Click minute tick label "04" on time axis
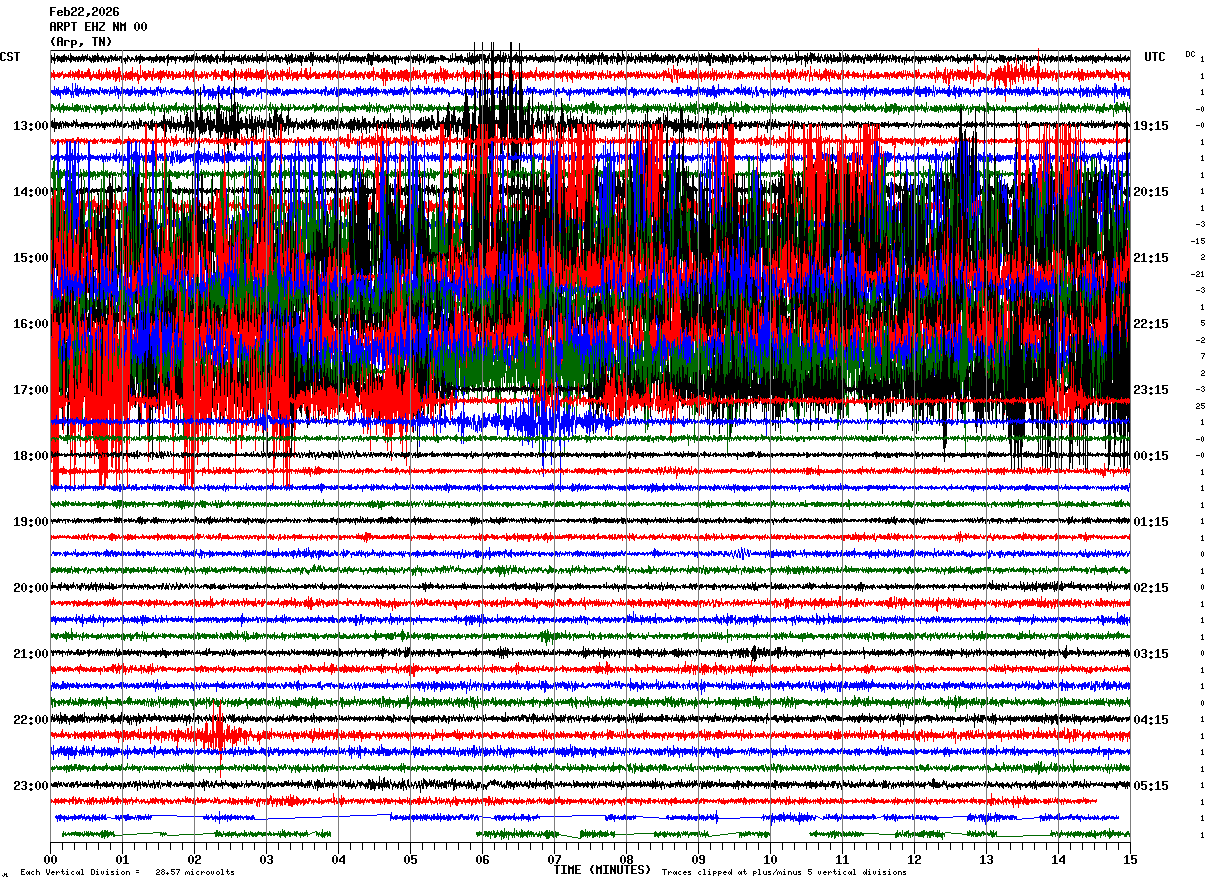1210x886 pixels. 338,859
